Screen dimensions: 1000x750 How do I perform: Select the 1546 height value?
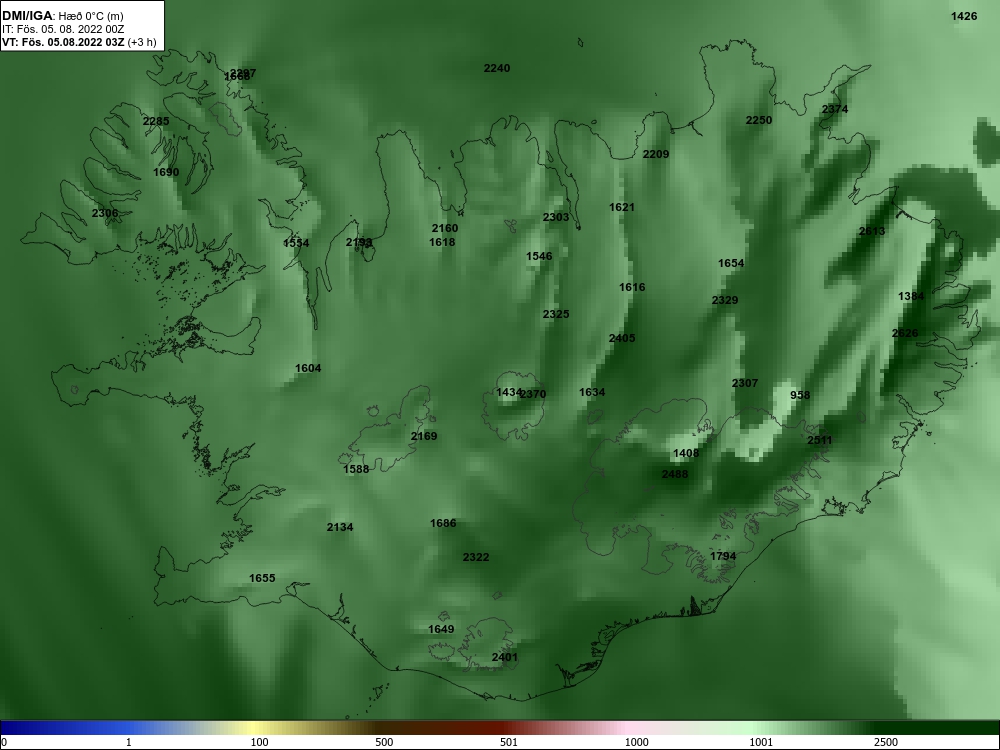[539, 256]
